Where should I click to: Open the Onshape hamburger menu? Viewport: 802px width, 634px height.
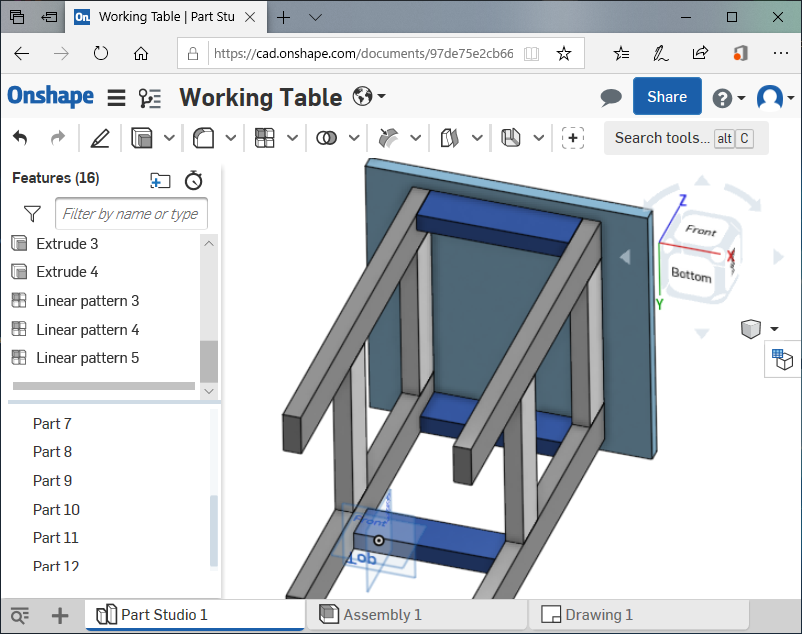point(117,97)
